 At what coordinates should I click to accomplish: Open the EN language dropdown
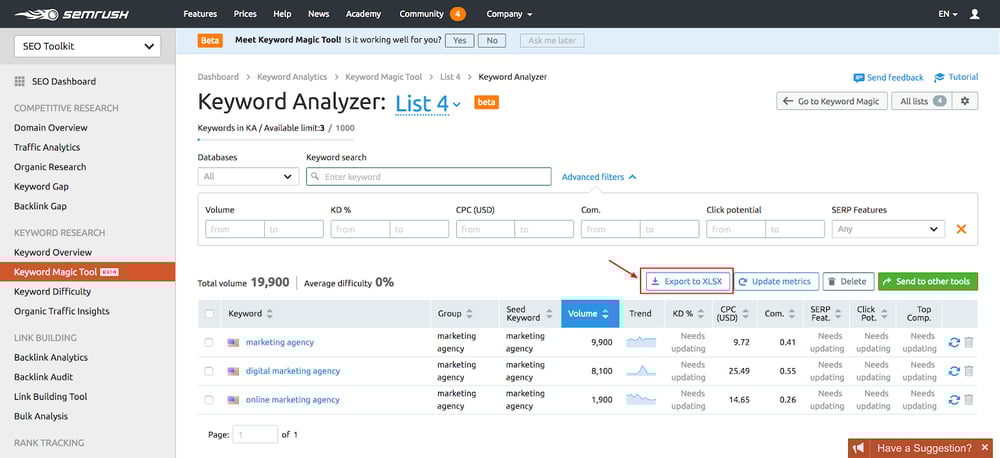pos(948,13)
